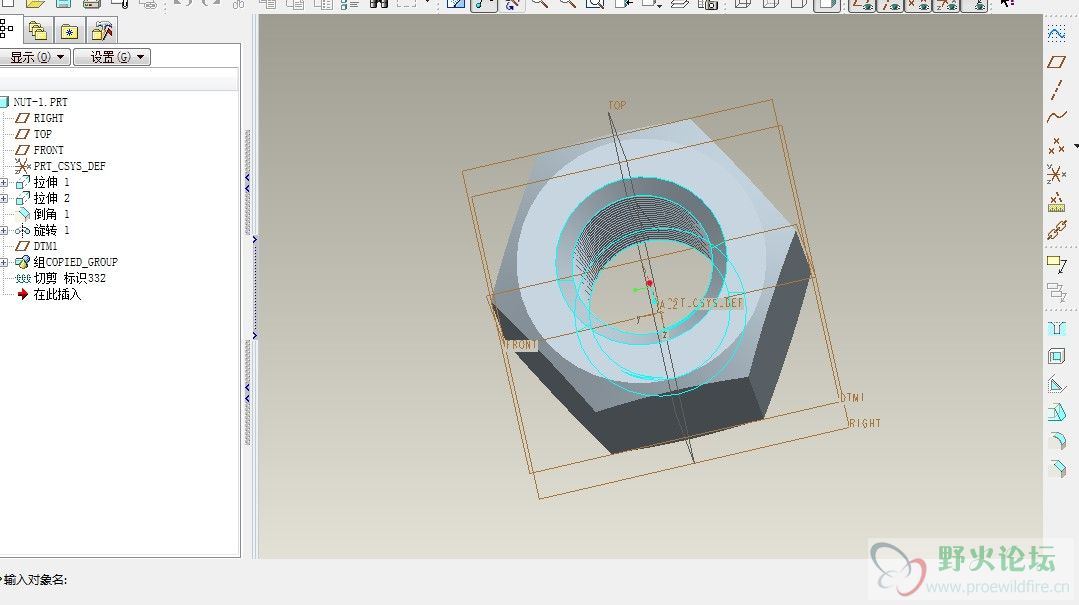Select the analysis feature tool
1079x605 pixels.
(x=1056, y=202)
